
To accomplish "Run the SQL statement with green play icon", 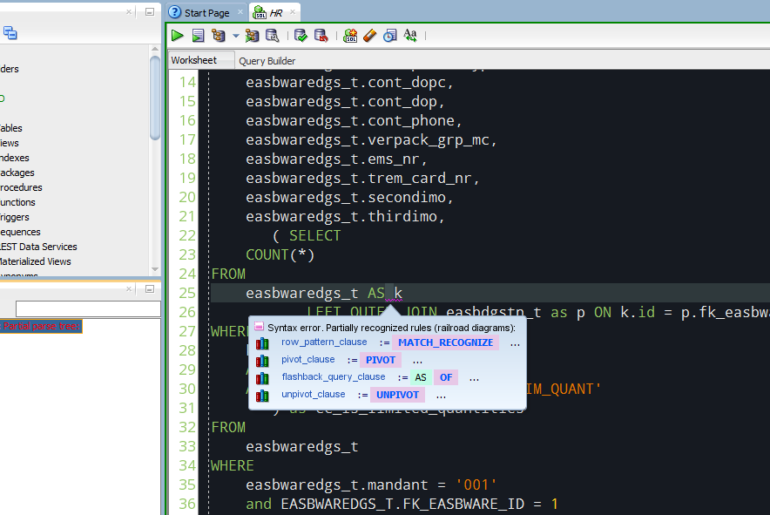I will pyautogui.click(x=177, y=36).
